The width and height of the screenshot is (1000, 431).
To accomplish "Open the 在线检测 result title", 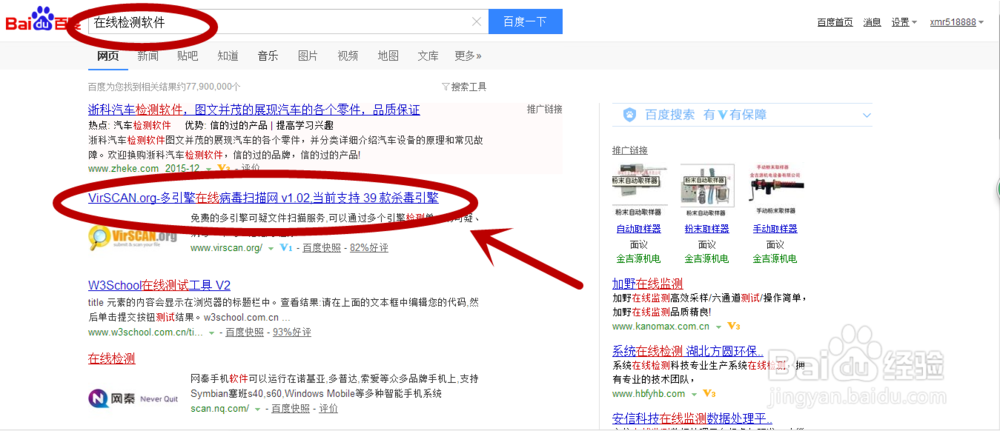I will click(112, 358).
